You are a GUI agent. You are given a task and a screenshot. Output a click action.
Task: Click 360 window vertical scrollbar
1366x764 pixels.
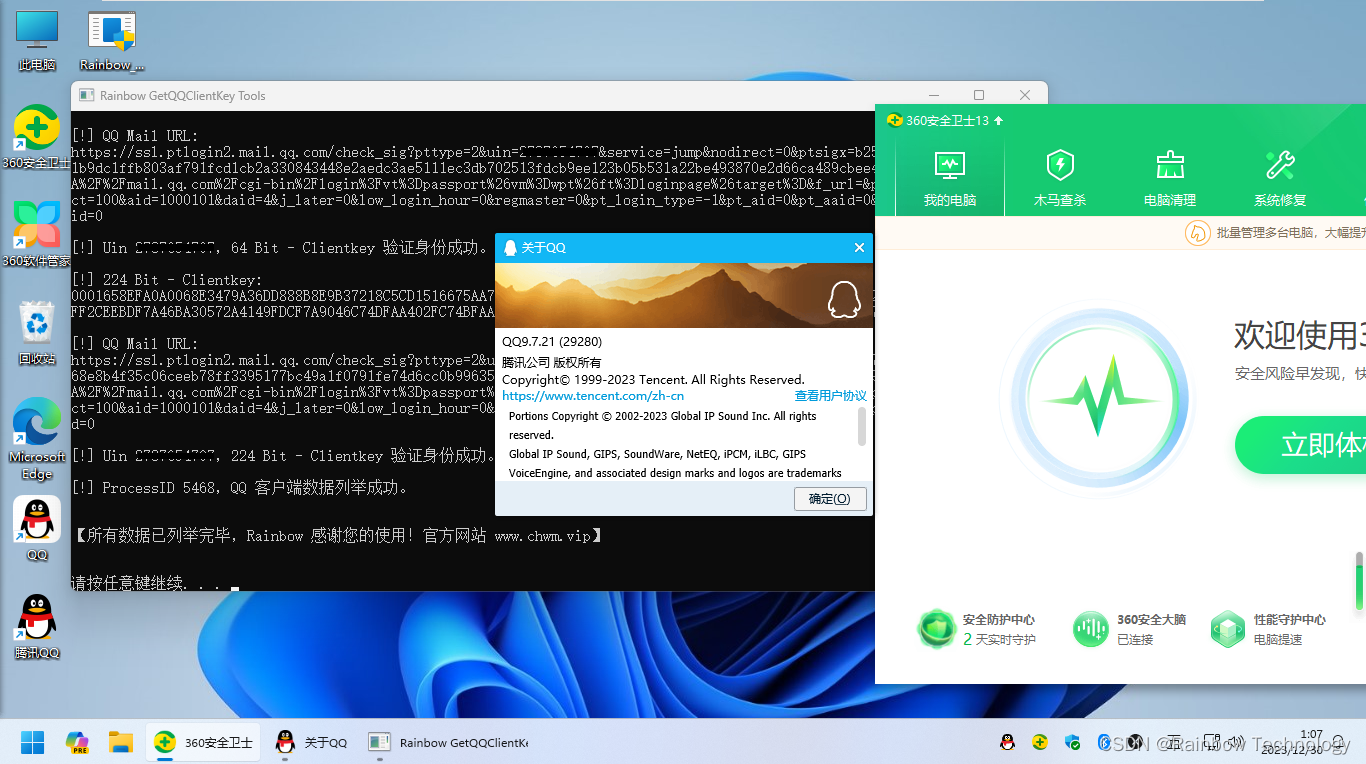click(1358, 580)
